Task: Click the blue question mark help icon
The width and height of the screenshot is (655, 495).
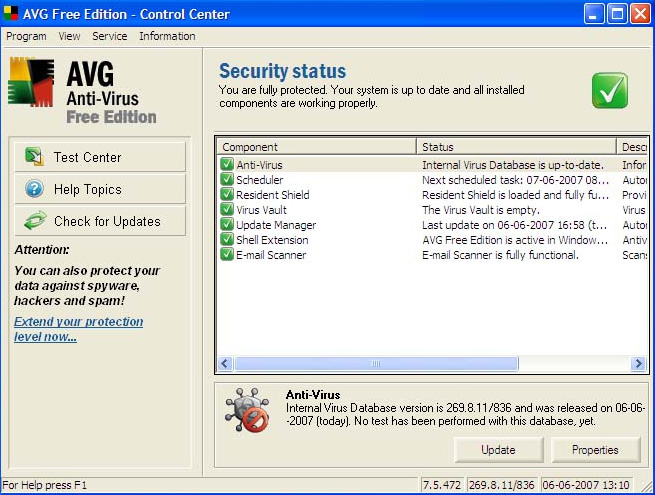Action: tap(34, 189)
